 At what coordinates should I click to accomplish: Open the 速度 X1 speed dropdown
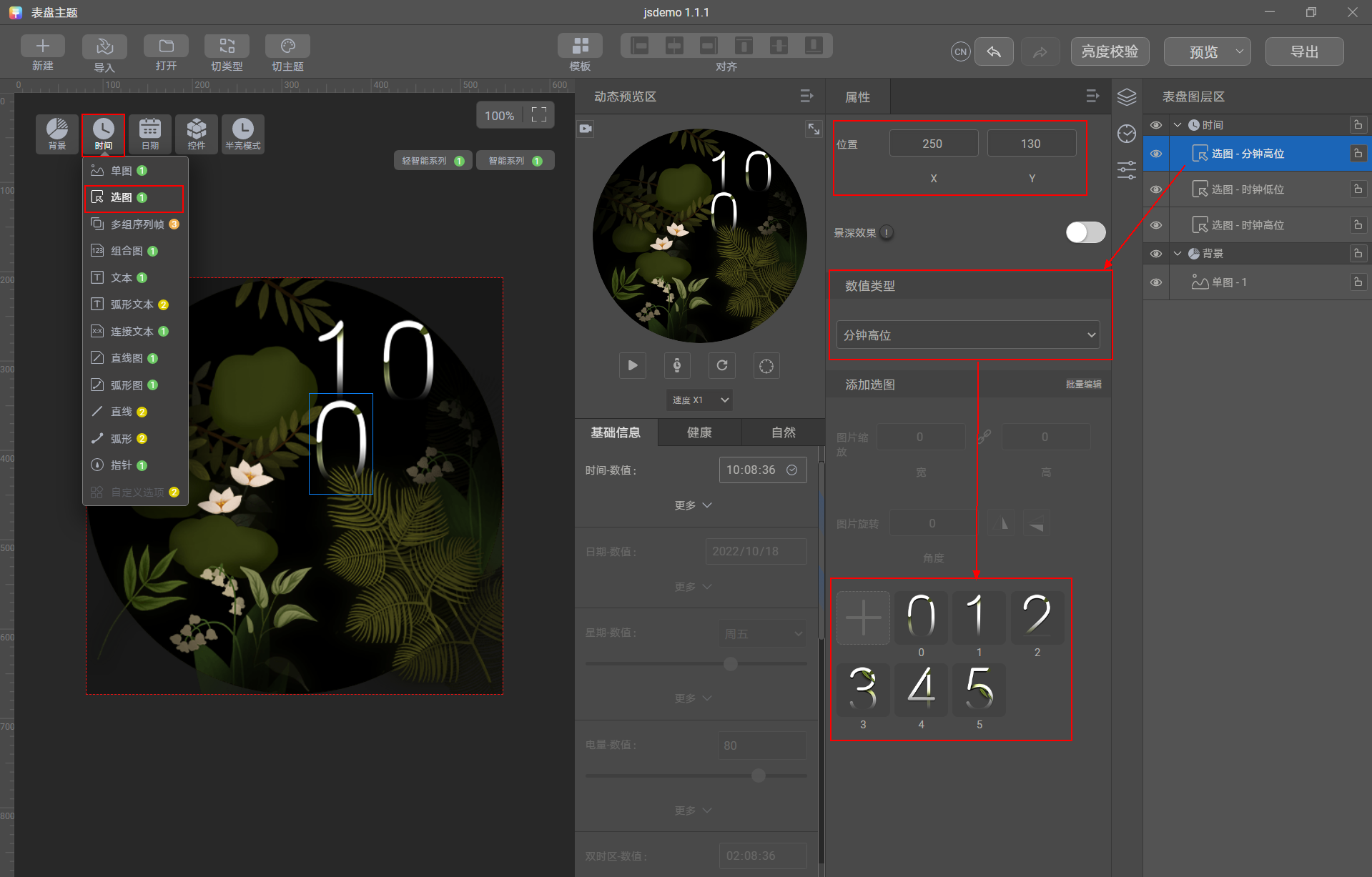click(700, 400)
